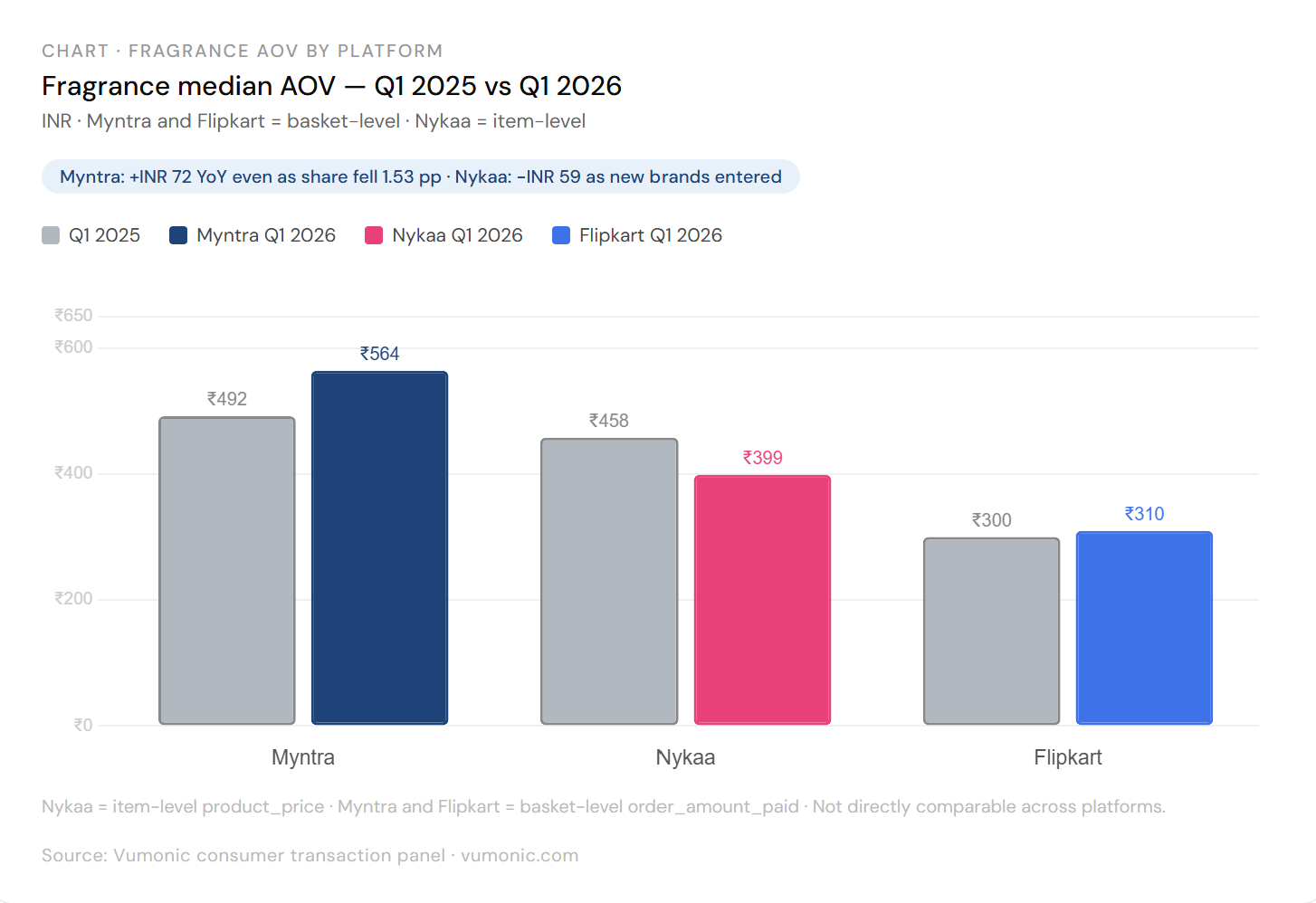Click the ₹399 data label
The height and width of the screenshot is (903, 1316).
click(762, 458)
